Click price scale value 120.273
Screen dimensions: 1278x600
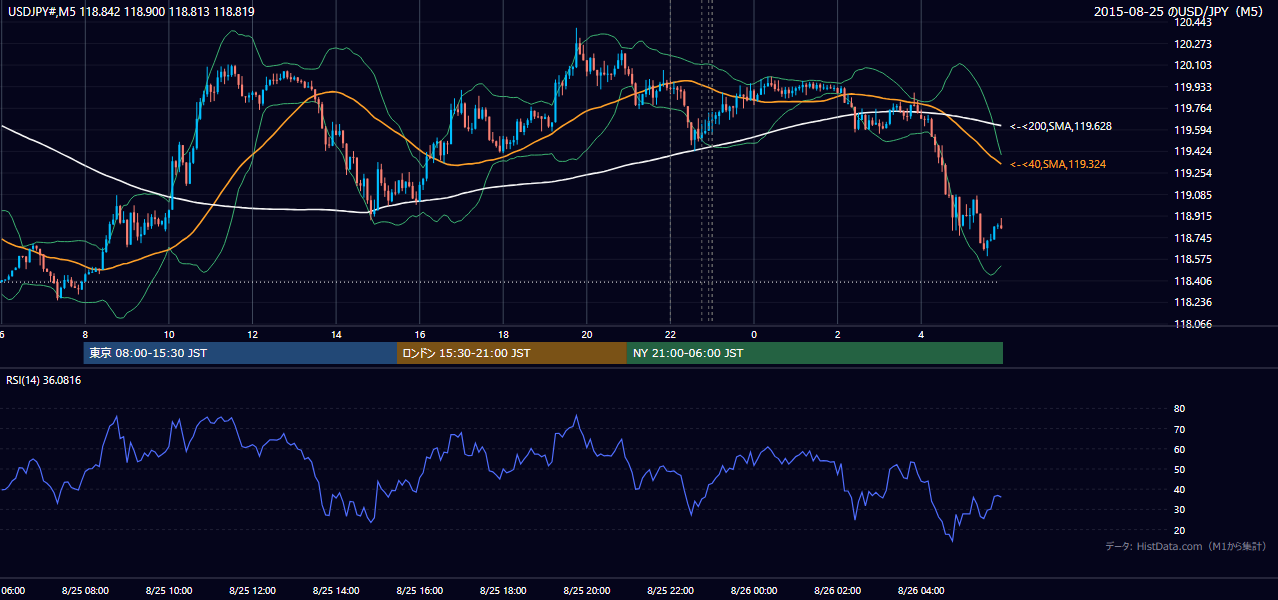(x=1195, y=44)
